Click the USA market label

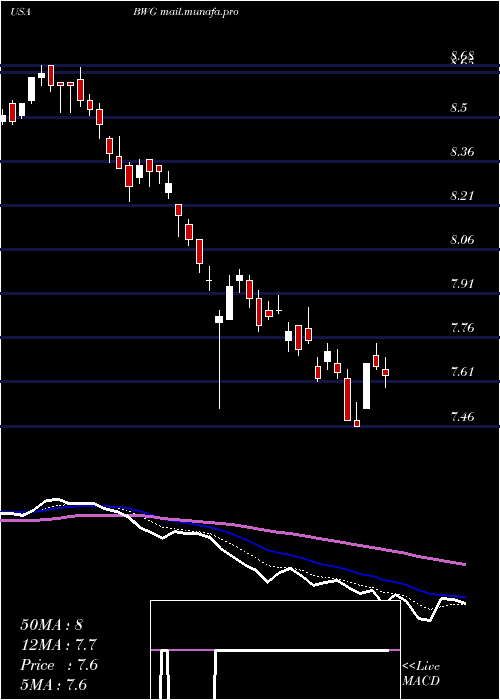(x=20, y=12)
